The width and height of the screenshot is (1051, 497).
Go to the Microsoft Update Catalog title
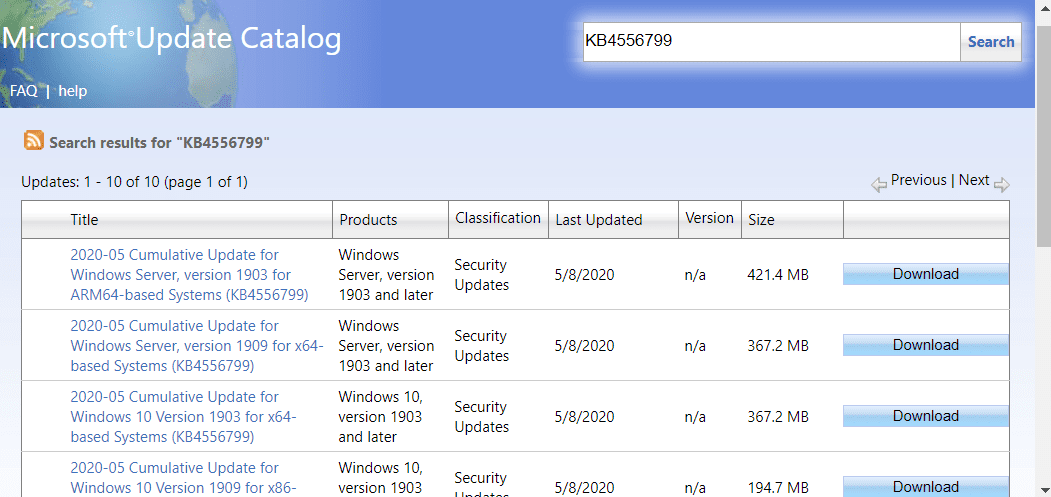pyautogui.click(x=171, y=40)
